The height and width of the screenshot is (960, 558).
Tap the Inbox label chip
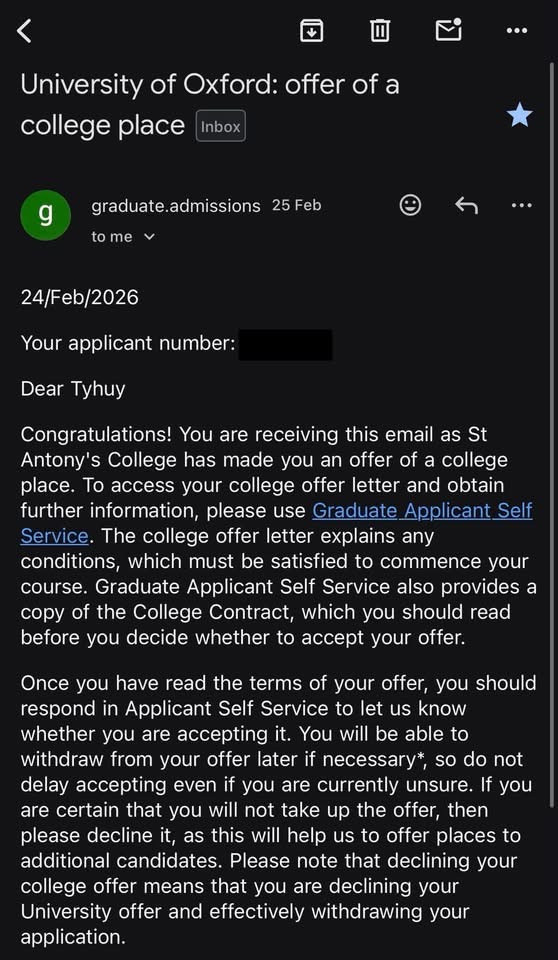point(221,126)
